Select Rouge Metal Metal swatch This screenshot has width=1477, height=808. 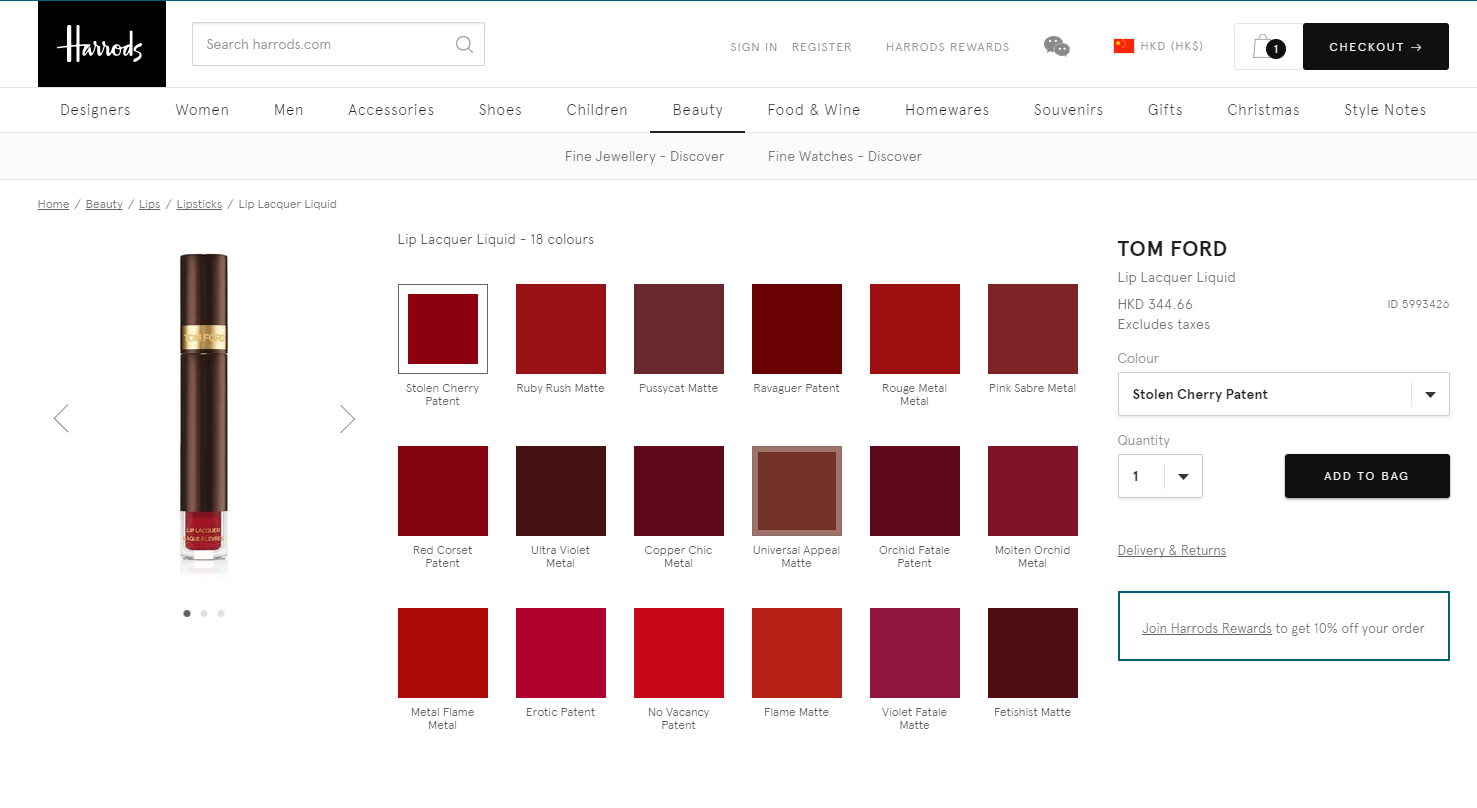915,329
